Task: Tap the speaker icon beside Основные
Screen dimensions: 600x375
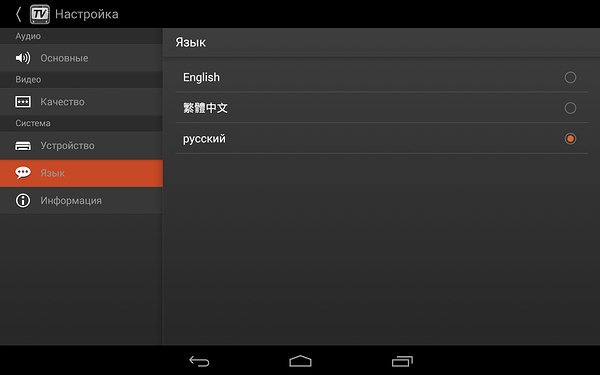Action: [23, 58]
